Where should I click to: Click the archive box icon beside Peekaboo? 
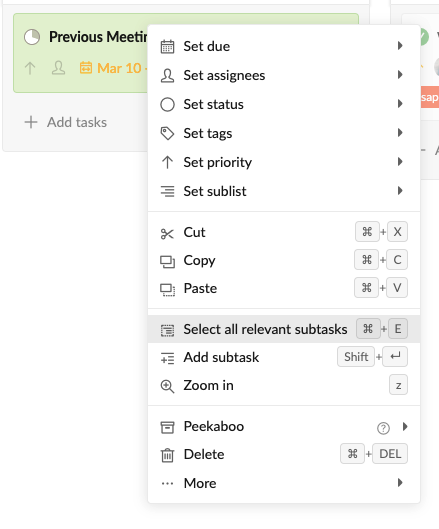tap(167, 427)
